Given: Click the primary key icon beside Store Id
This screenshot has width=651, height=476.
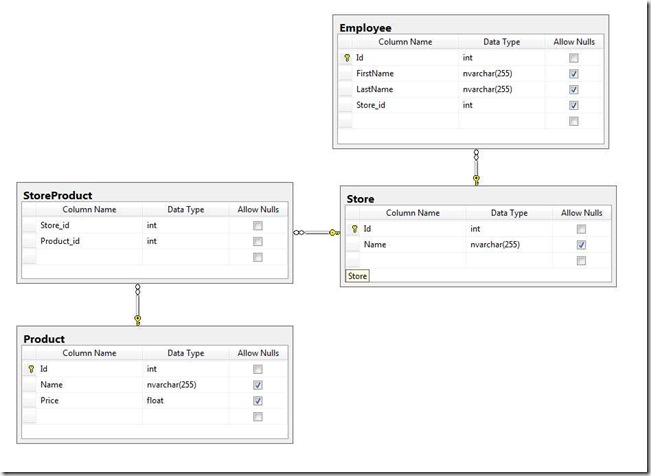Looking at the screenshot, I should click(x=355, y=229).
